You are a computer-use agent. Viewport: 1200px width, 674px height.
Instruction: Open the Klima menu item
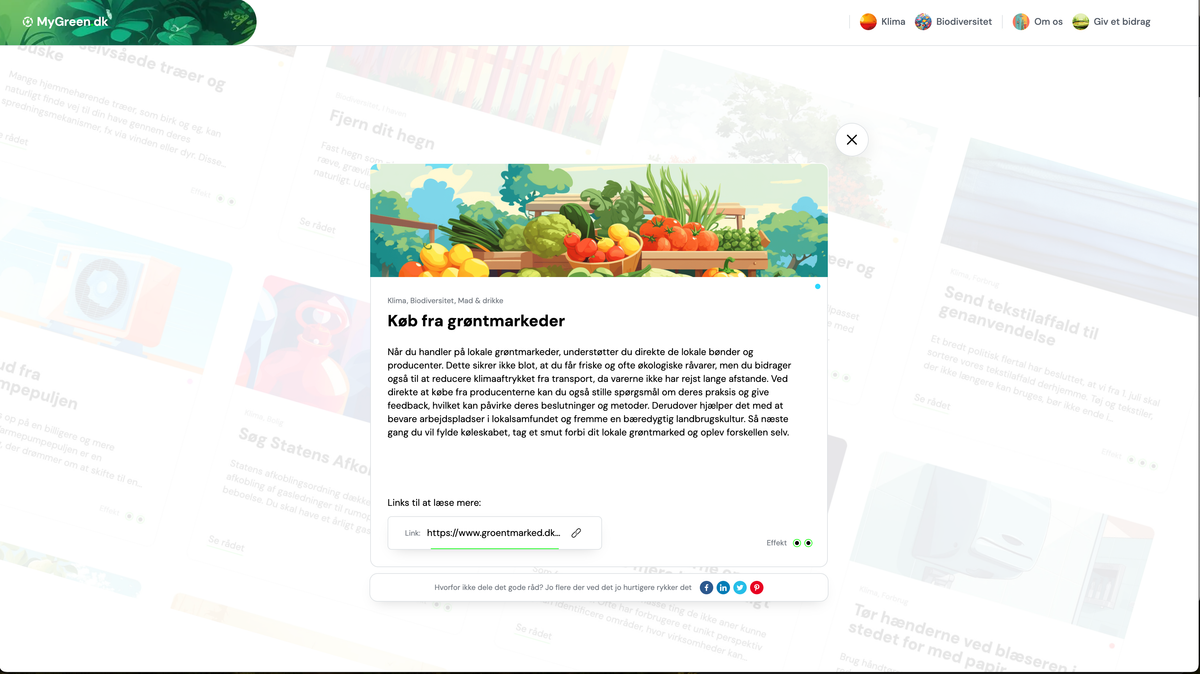pos(883,21)
